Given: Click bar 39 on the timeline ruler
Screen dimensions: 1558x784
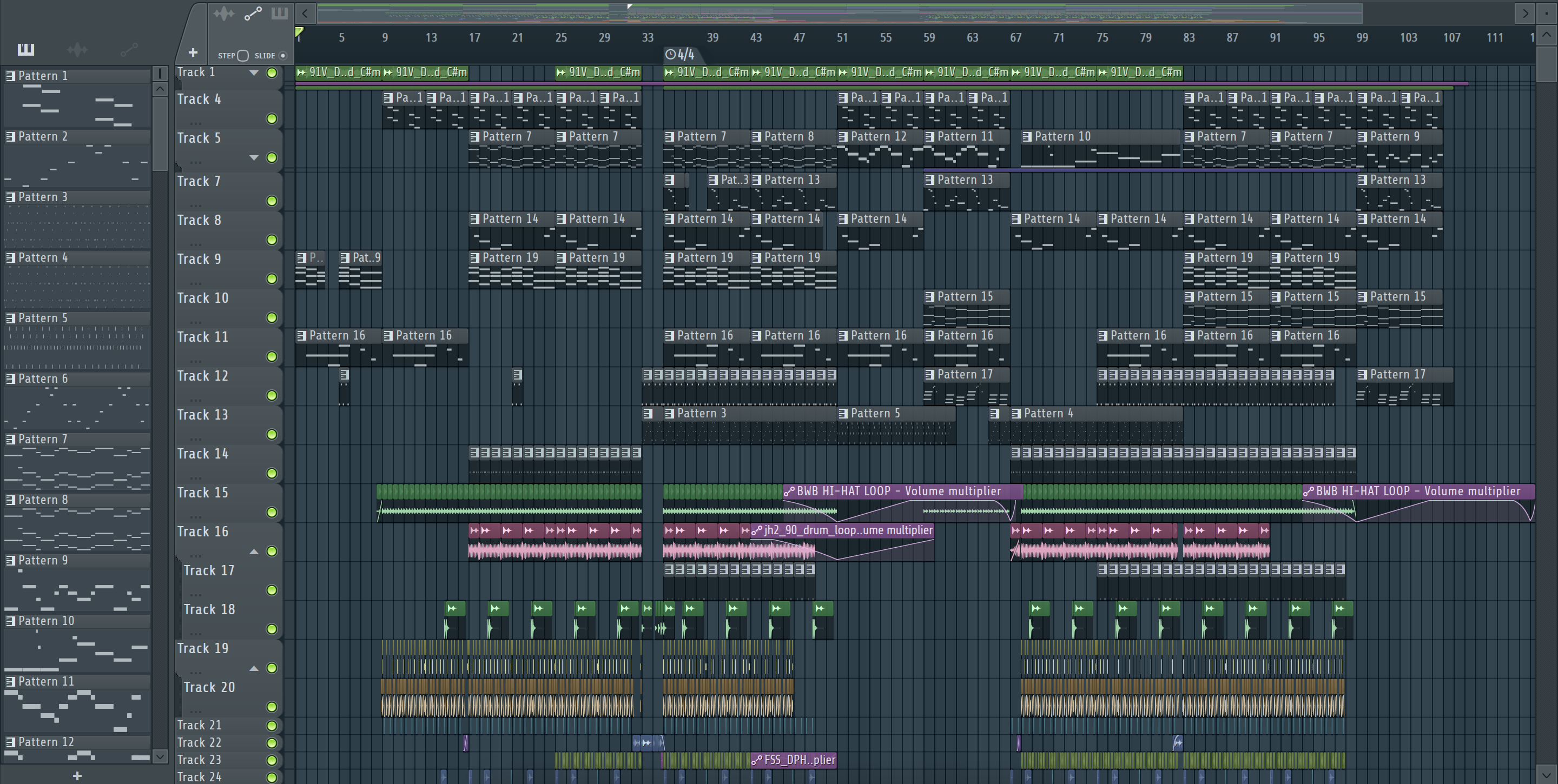Looking at the screenshot, I should coord(712,37).
